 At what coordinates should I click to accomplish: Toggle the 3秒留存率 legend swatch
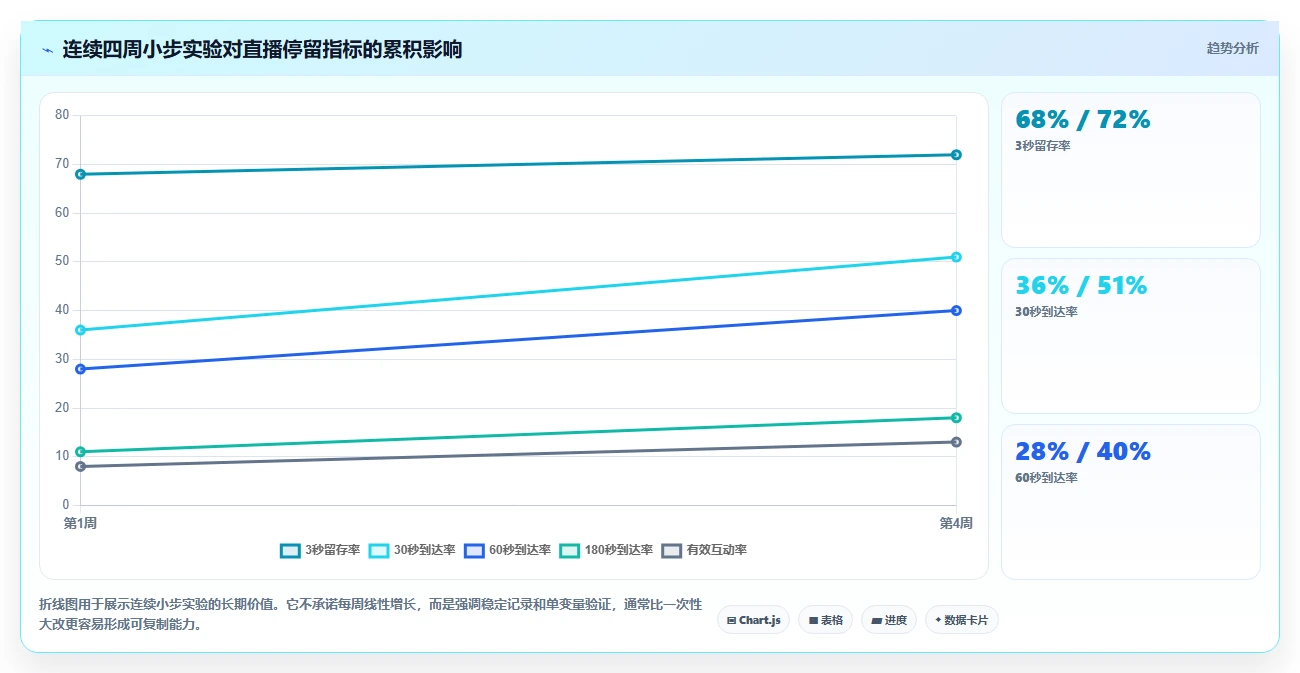coord(291,550)
